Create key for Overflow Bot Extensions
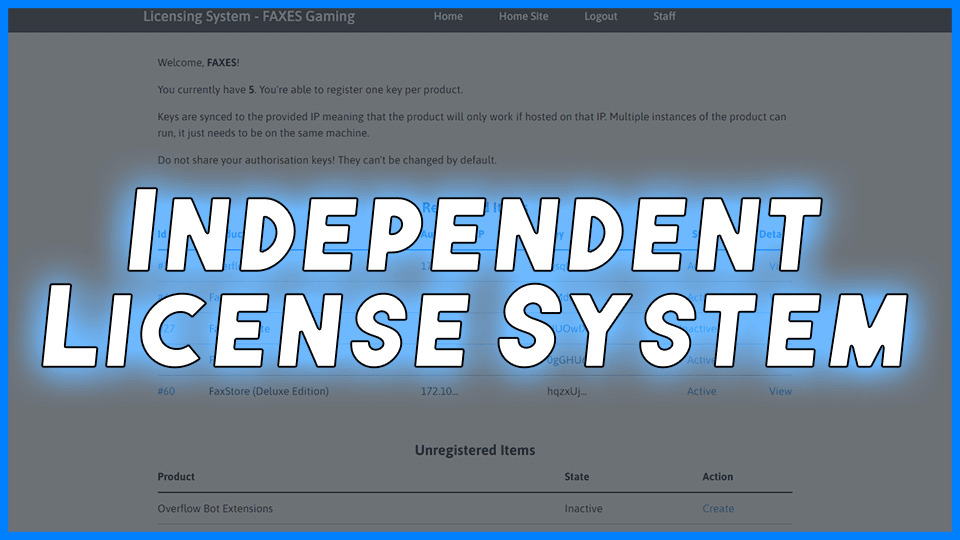The image size is (960, 540). 718,509
